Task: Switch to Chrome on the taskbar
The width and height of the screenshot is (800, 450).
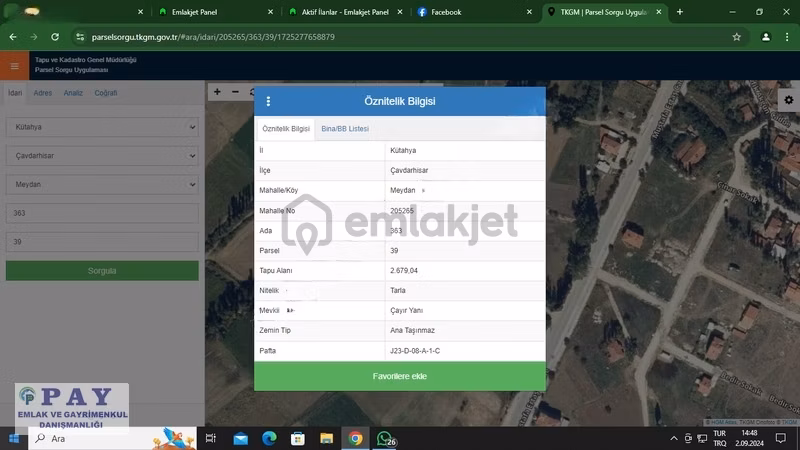Action: tap(355, 438)
